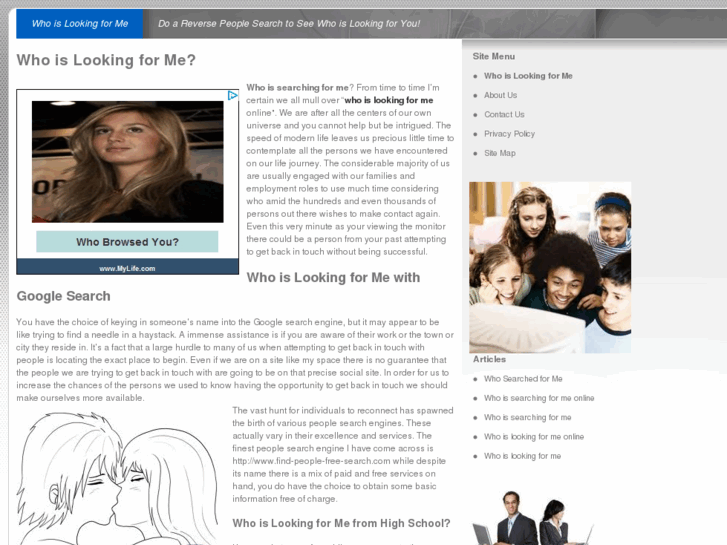This screenshot has width=727, height=545.
Task: Click heading 'Who is Looking for Me from High School?'
Action: [341, 523]
